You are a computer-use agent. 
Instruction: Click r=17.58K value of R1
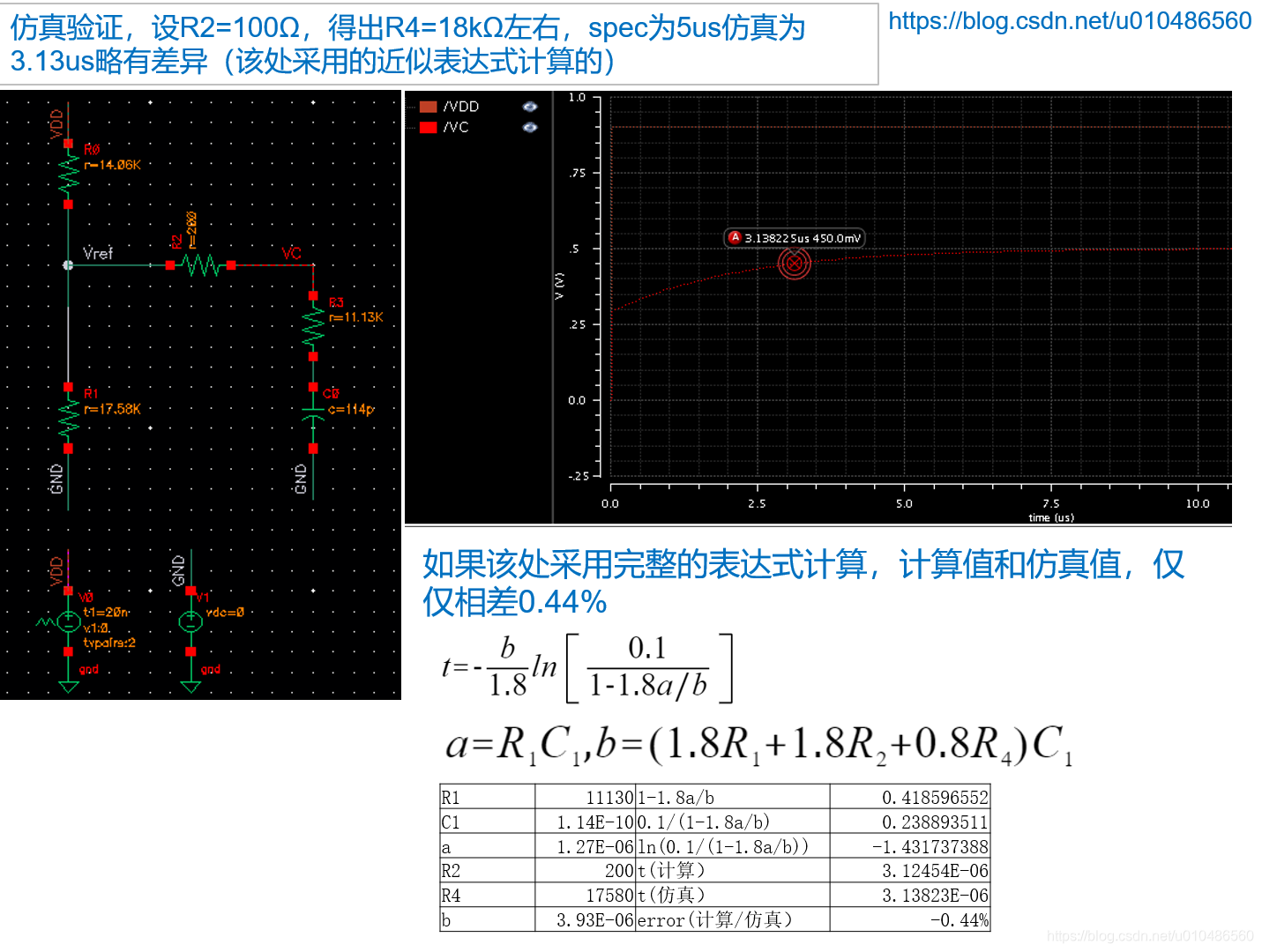[112, 409]
